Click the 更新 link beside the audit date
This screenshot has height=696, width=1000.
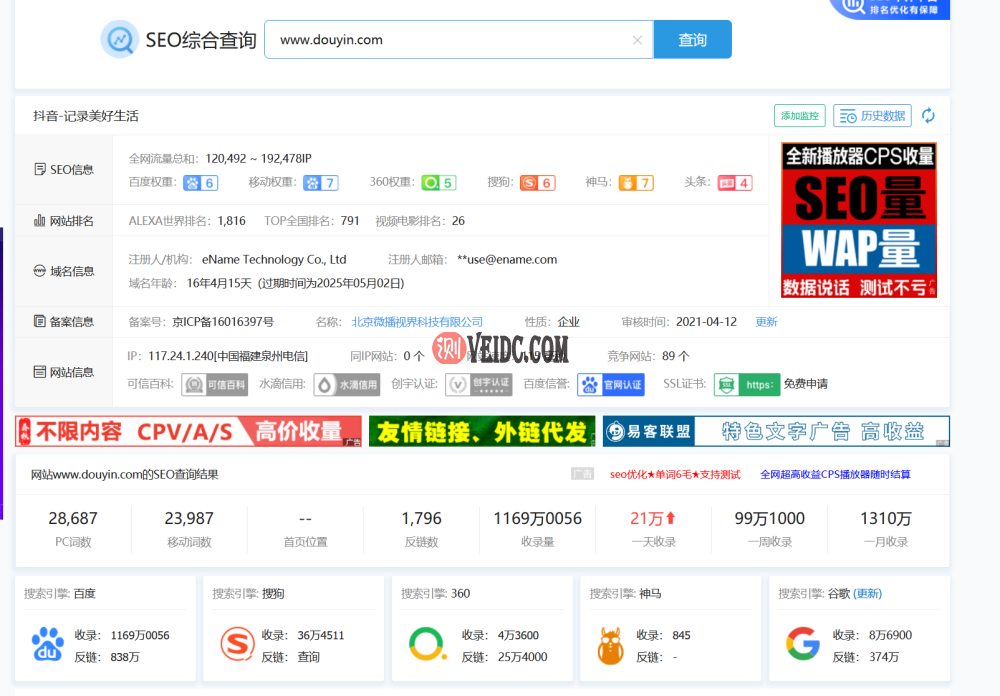[766, 322]
